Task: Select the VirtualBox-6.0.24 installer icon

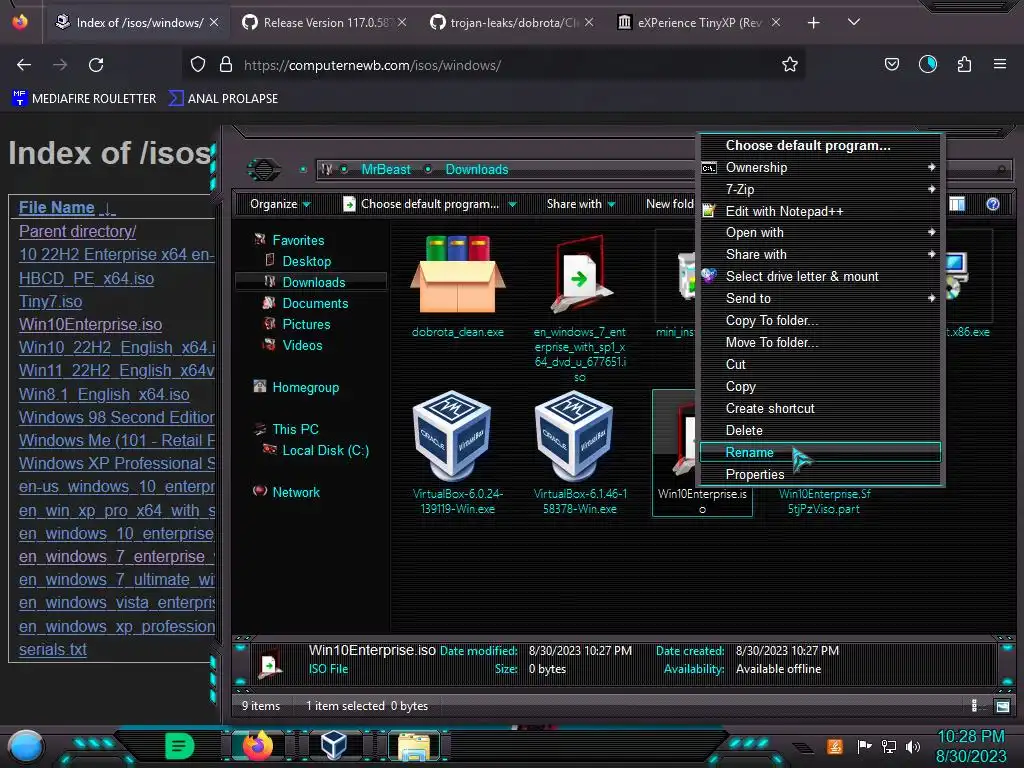Action: pyautogui.click(x=452, y=436)
